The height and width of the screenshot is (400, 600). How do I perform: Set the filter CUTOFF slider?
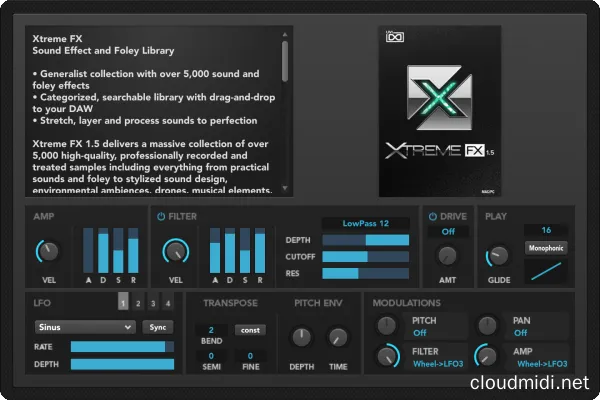coord(366,257)
